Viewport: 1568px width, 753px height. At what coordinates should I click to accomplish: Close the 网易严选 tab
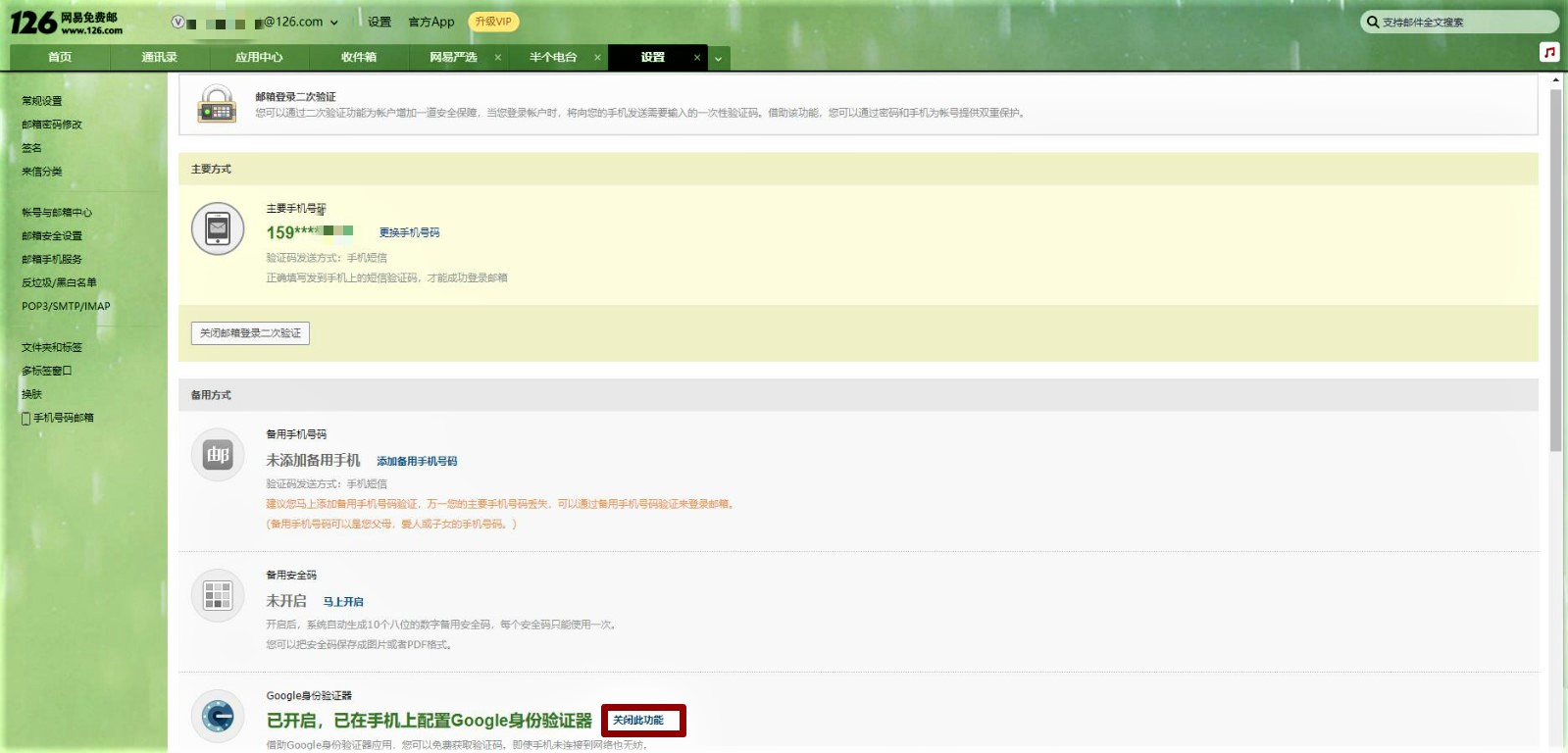pyautogui.click(x=498, y=58)
